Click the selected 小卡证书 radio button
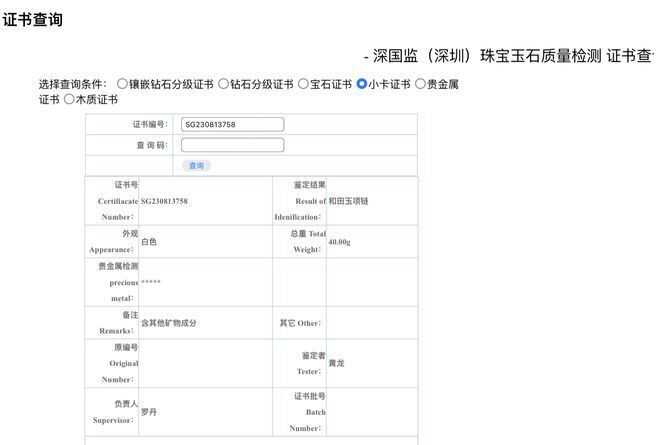The image size is (660, 445). (362, 85)
